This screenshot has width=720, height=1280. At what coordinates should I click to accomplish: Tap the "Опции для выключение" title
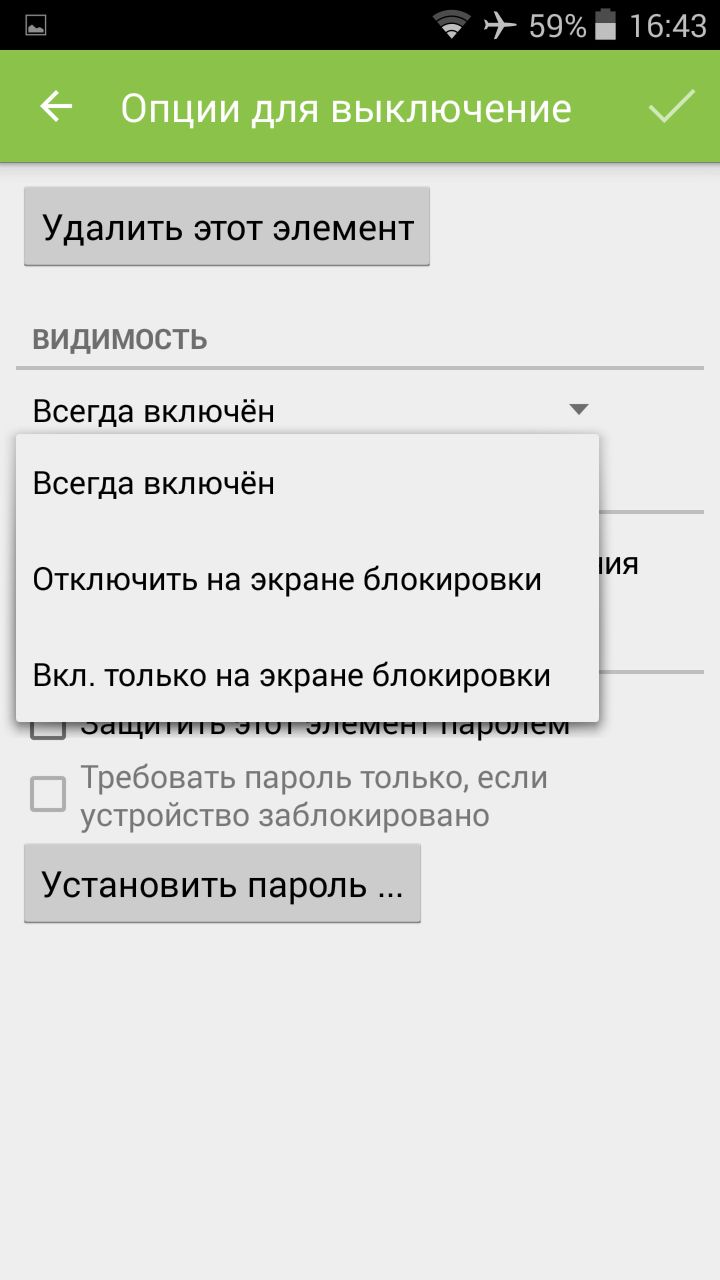tap(346, 108)
